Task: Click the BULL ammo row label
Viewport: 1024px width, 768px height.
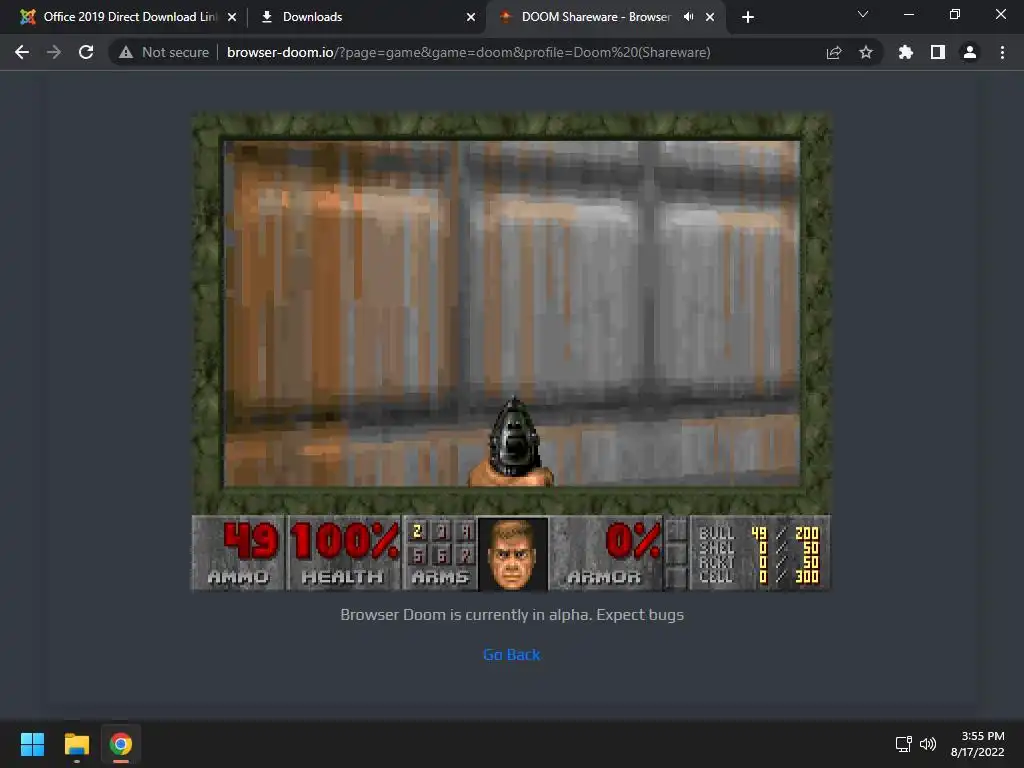Action: coord(716,533)
